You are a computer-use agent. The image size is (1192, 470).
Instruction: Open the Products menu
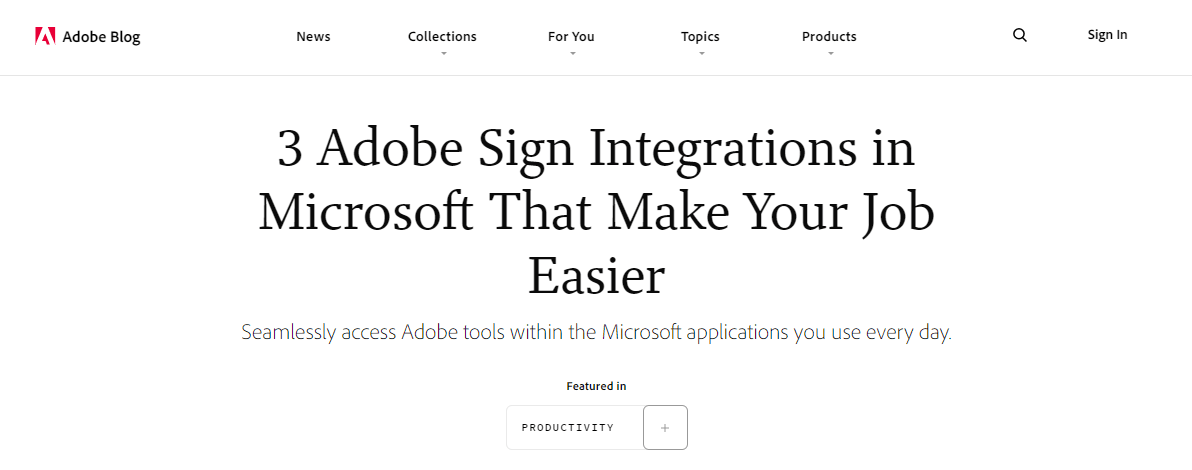click(x=829, y=37)
